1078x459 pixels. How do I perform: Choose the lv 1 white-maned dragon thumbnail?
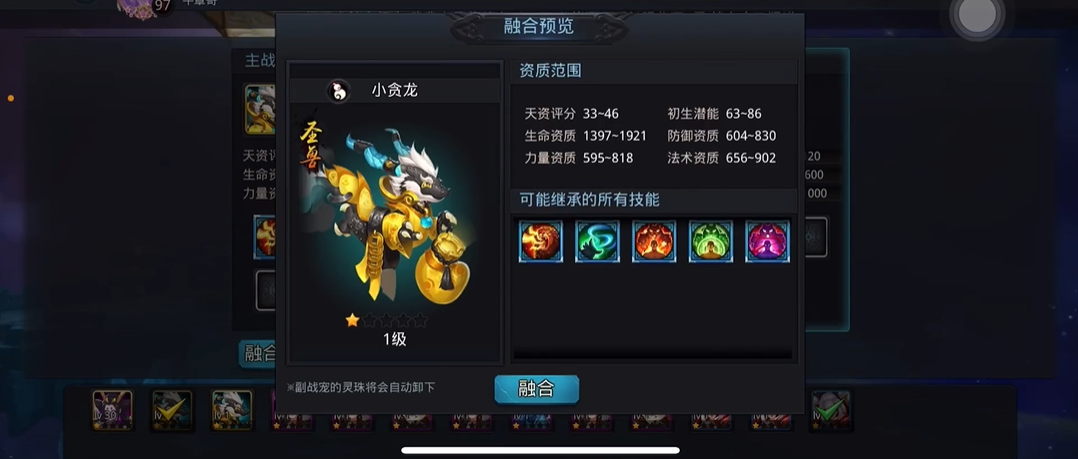[x=232, y=410]
